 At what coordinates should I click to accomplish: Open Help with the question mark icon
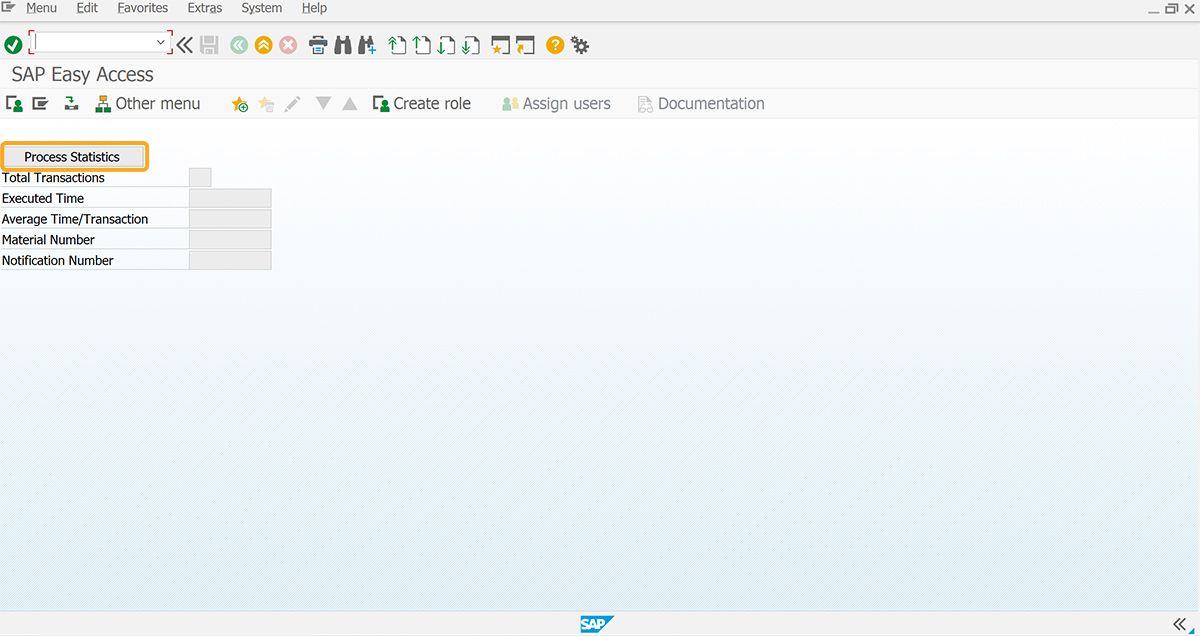(555, 45)
